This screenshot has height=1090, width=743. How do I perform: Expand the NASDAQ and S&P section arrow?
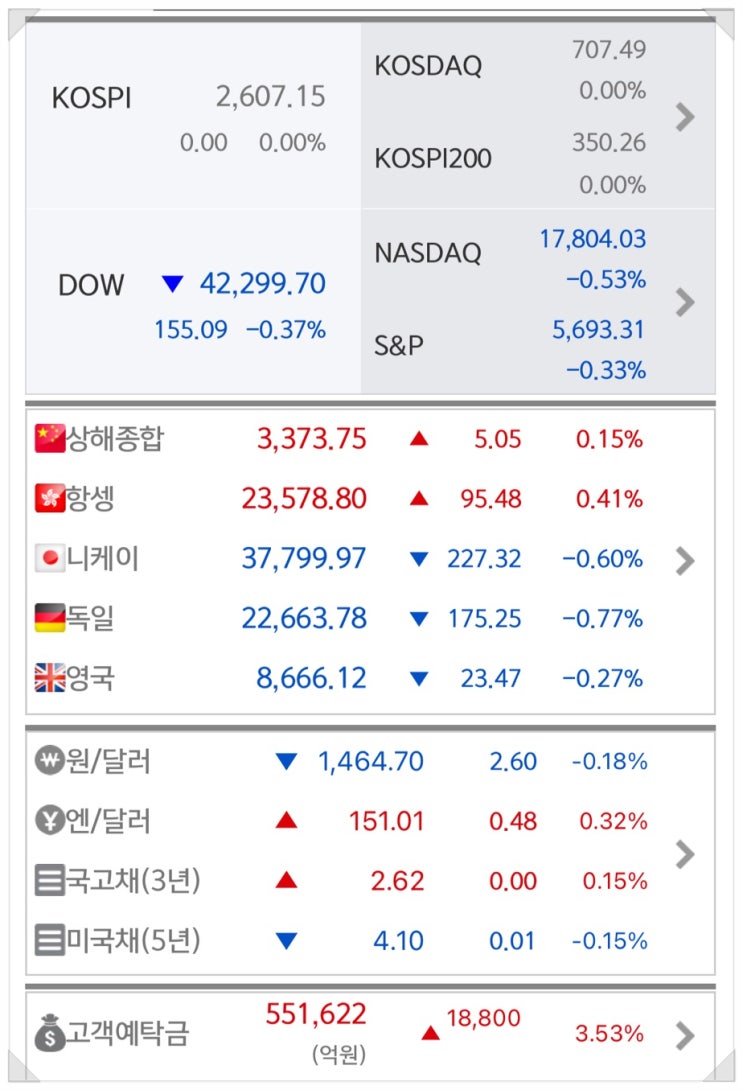tap(685, 301)
